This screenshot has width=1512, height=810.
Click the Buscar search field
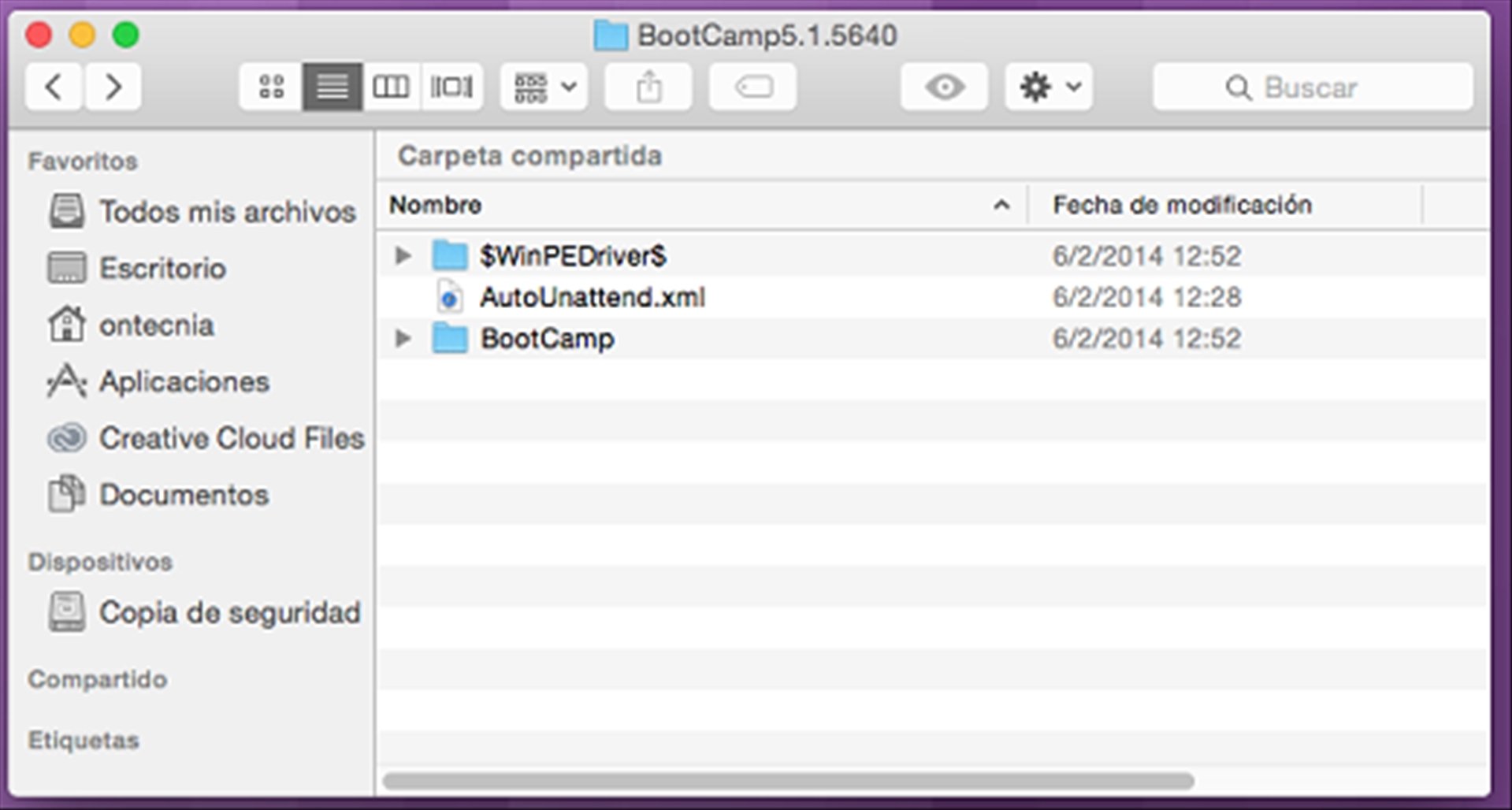tap(1313, 87)
